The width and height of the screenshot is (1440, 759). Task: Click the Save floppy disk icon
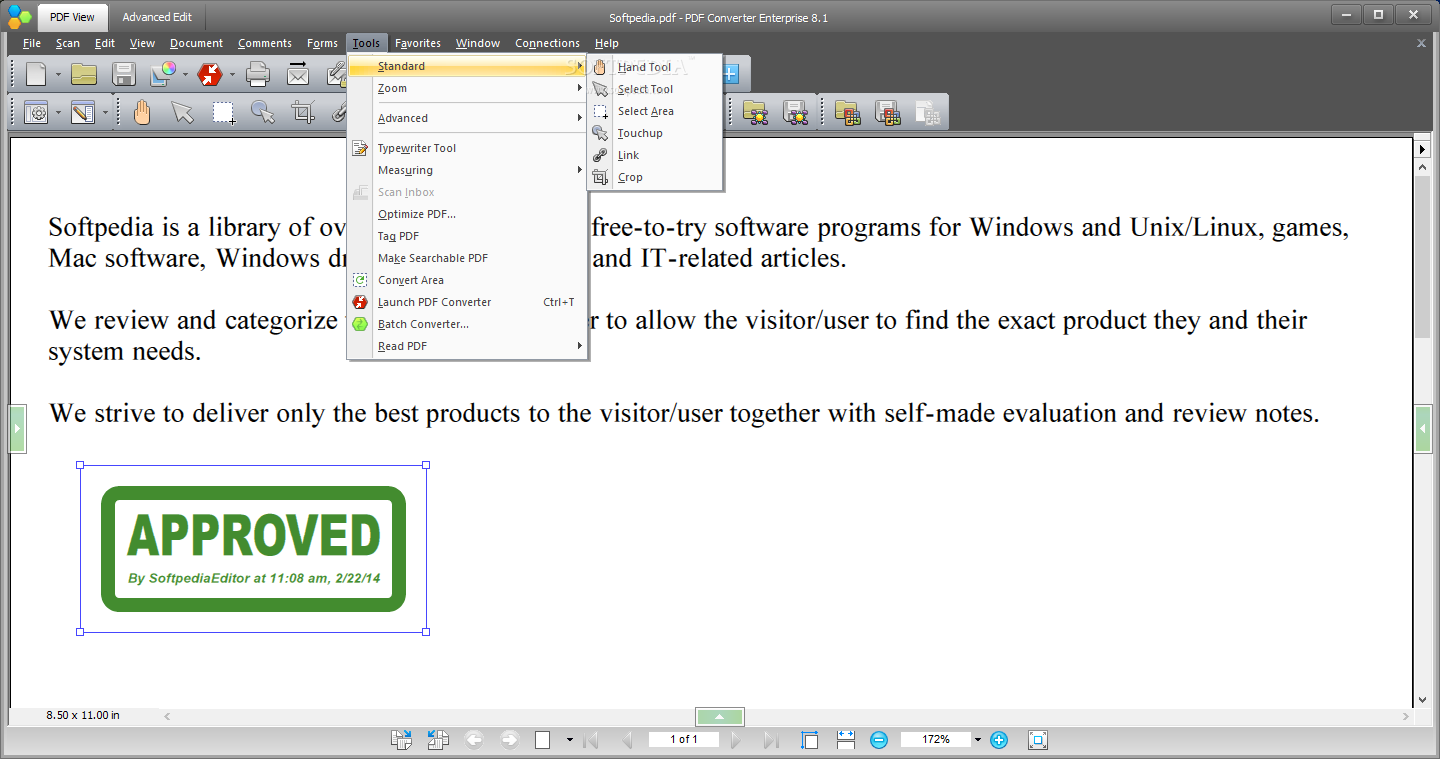(124, 74)
